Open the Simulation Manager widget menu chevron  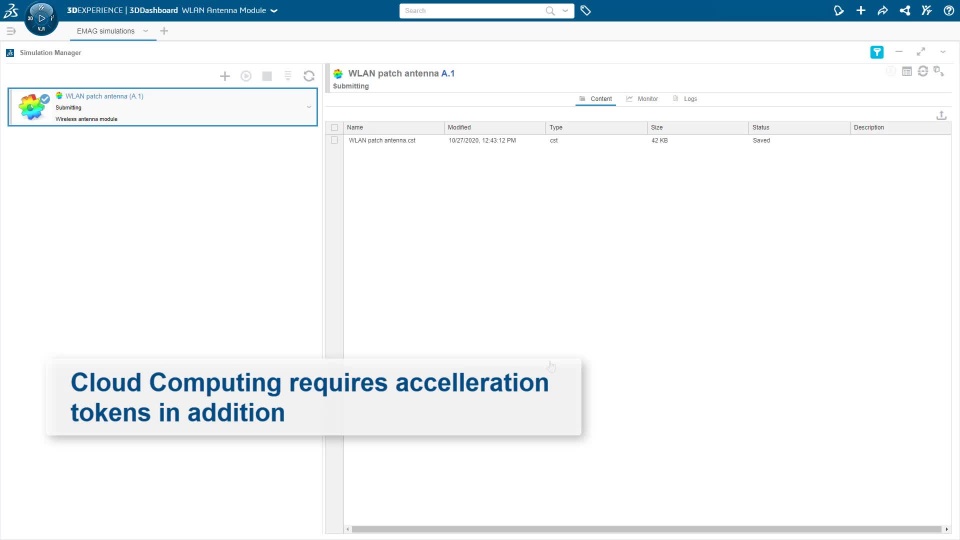(943, 52)
